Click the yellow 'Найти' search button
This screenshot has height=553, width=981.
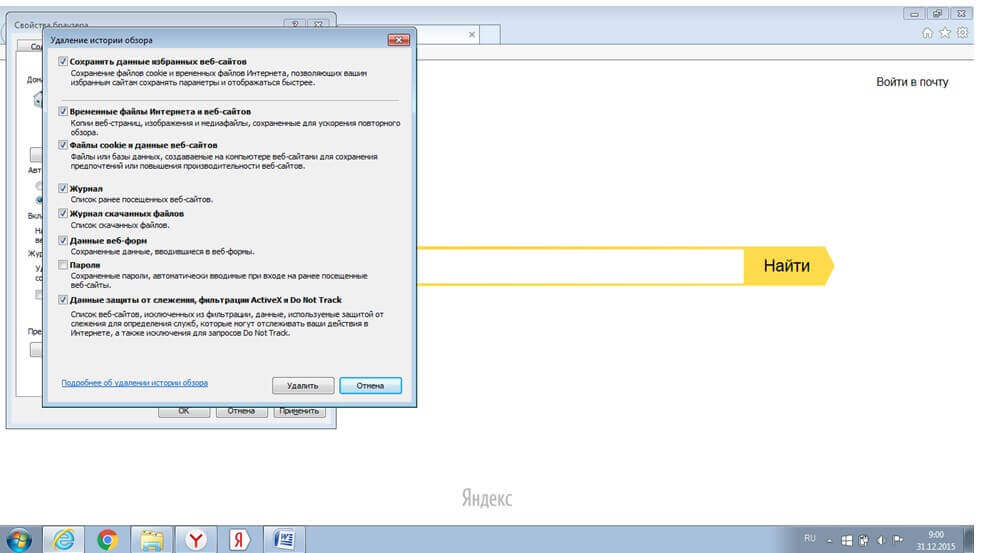point(785,266)
